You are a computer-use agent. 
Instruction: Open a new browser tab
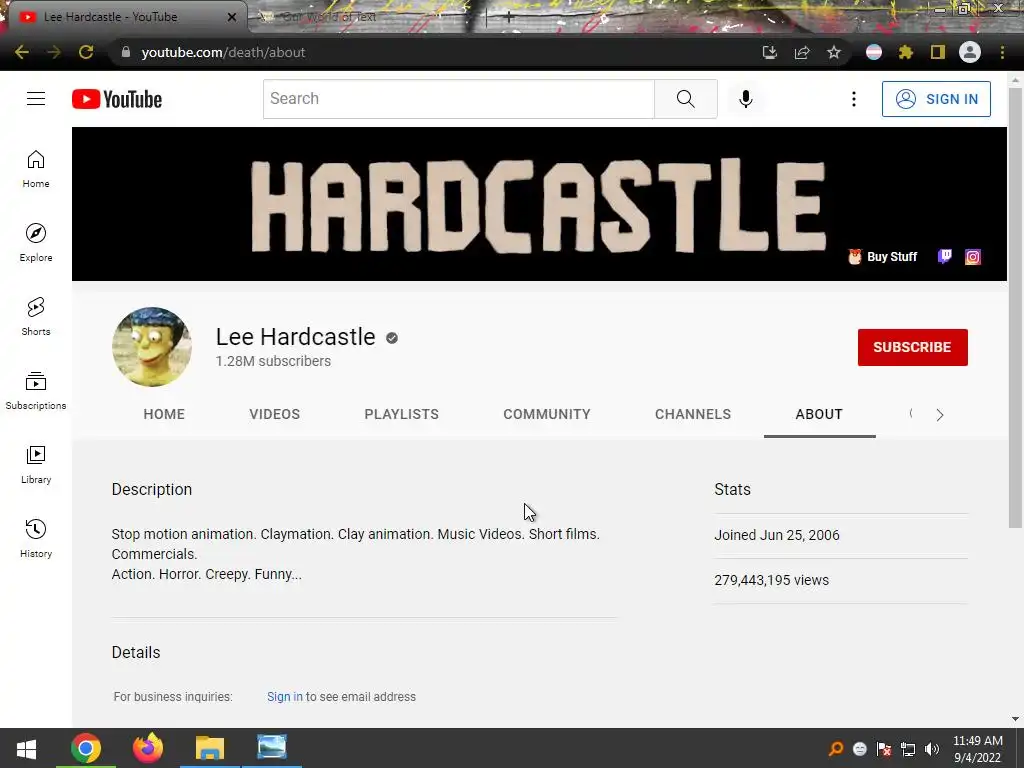509,17
